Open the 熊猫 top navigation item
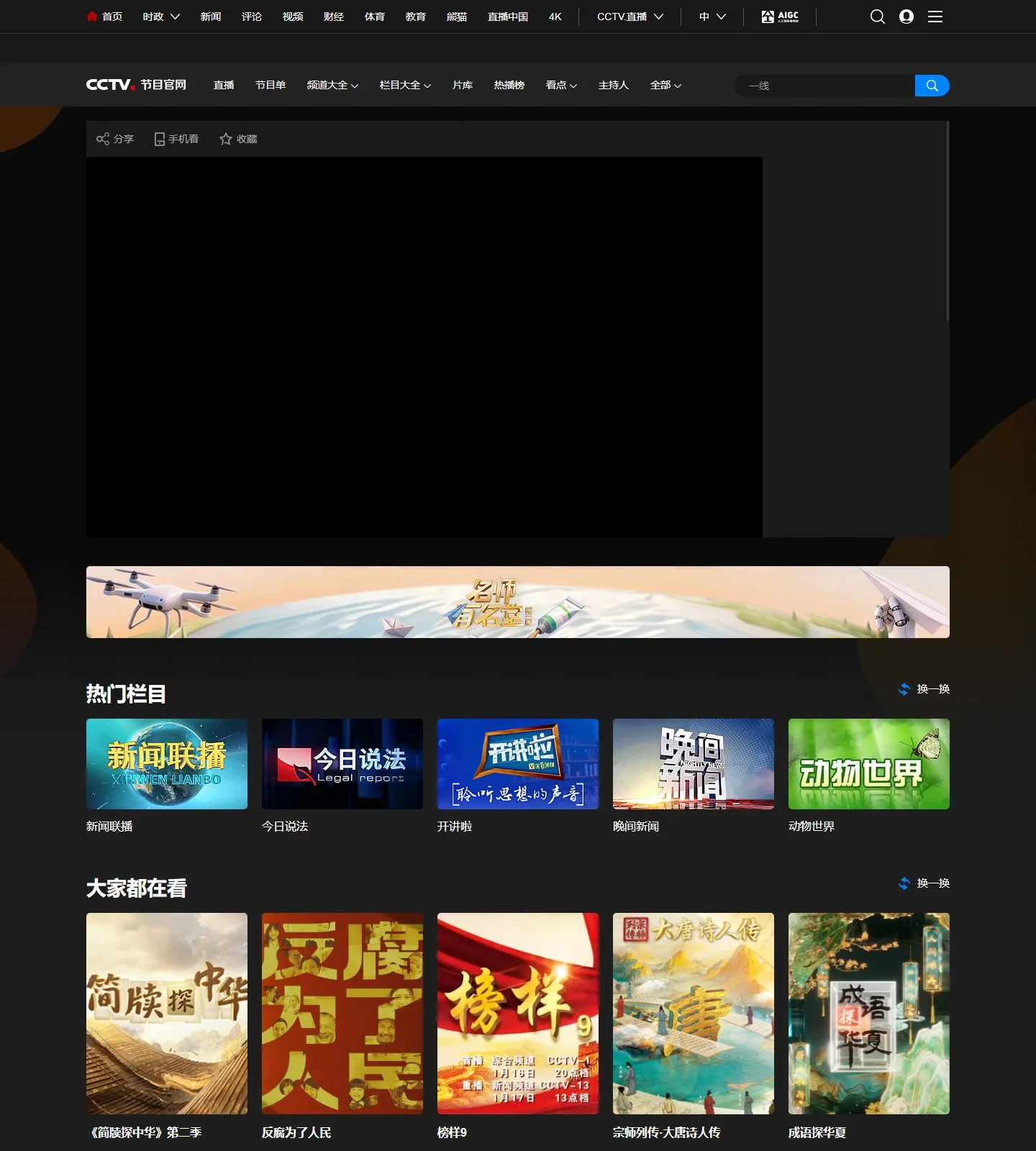The width and height of the screenshot is (1036, 1151). [457, 17]
